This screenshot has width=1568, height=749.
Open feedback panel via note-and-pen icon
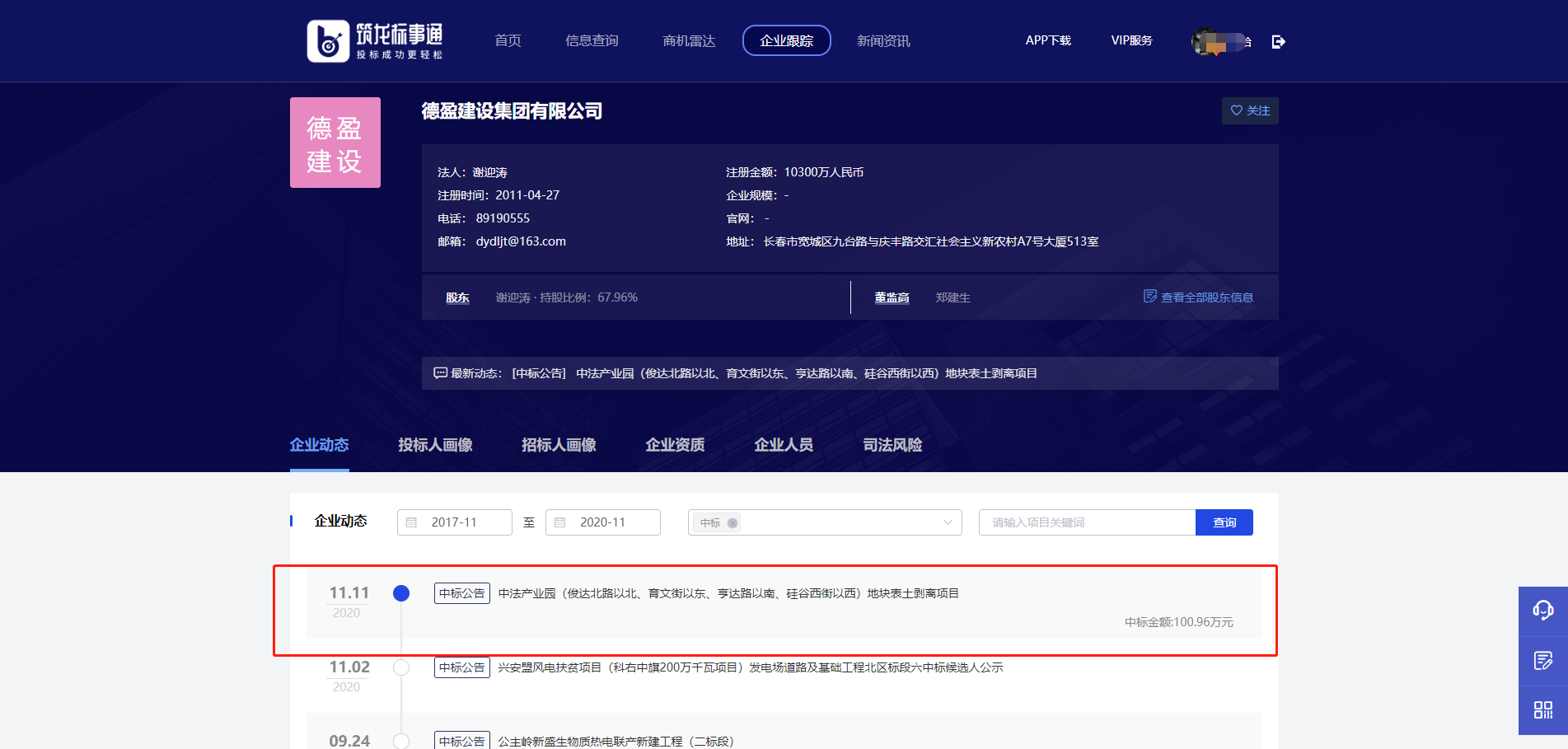click(1543, 660)
